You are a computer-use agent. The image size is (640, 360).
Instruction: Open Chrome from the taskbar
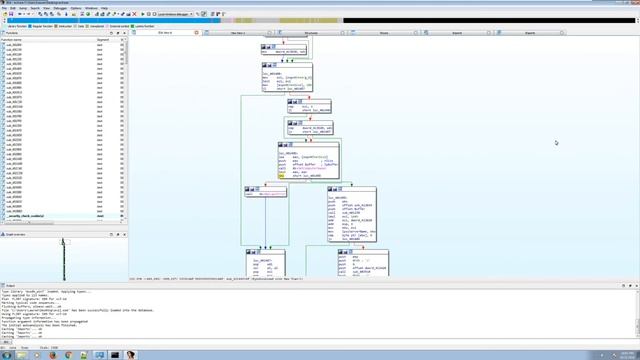click(68, 355)
